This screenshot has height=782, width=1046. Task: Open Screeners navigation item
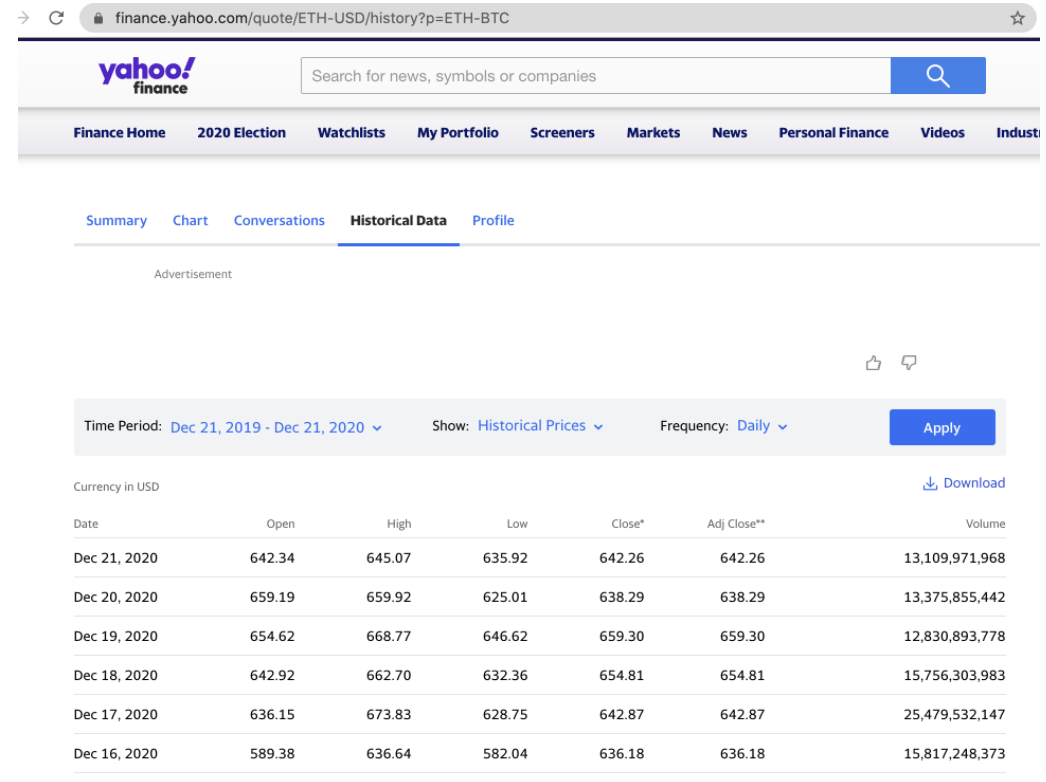coord(562,133)
